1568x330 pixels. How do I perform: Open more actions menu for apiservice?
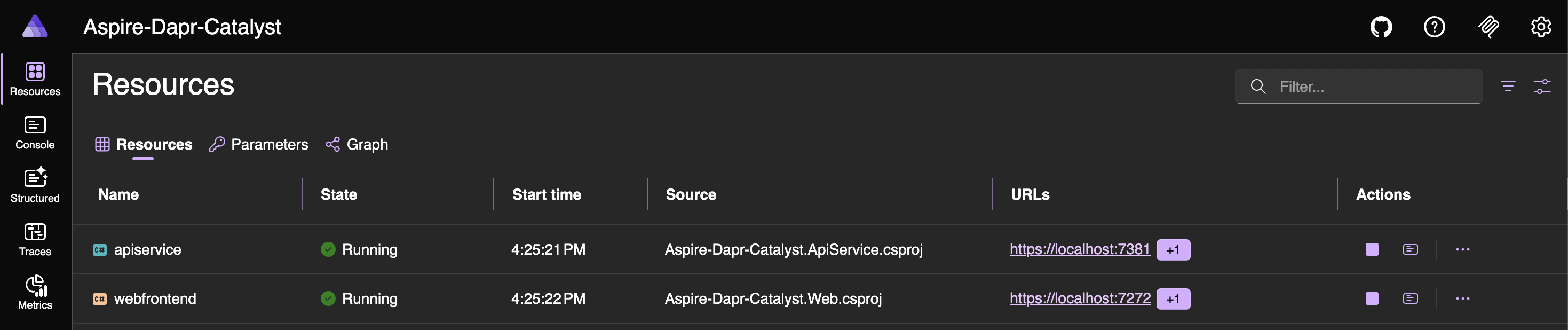tap(1462, 249)
